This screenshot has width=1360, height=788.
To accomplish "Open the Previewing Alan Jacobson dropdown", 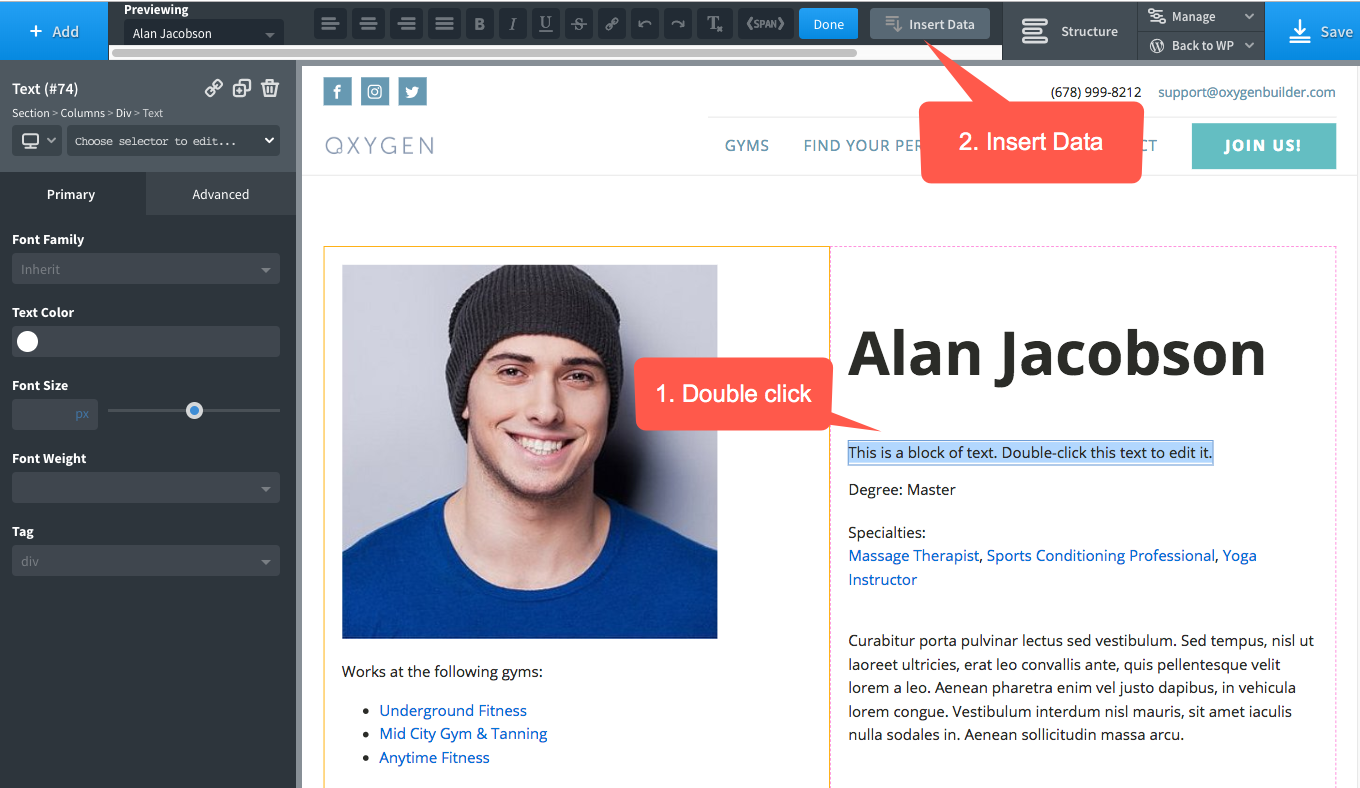I will point(204,34).
